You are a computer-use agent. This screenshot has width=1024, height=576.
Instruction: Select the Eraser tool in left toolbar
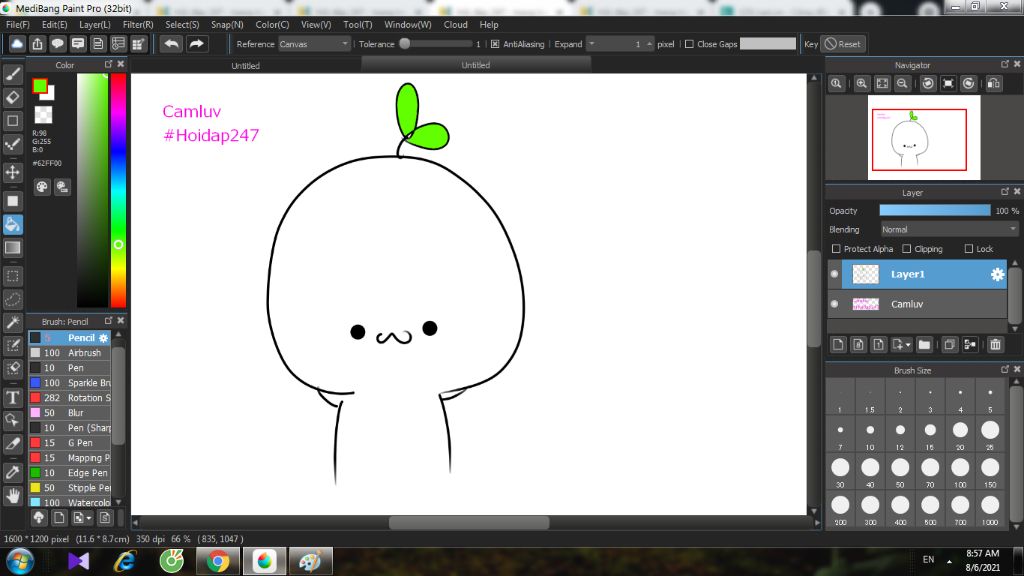[13, 97]
